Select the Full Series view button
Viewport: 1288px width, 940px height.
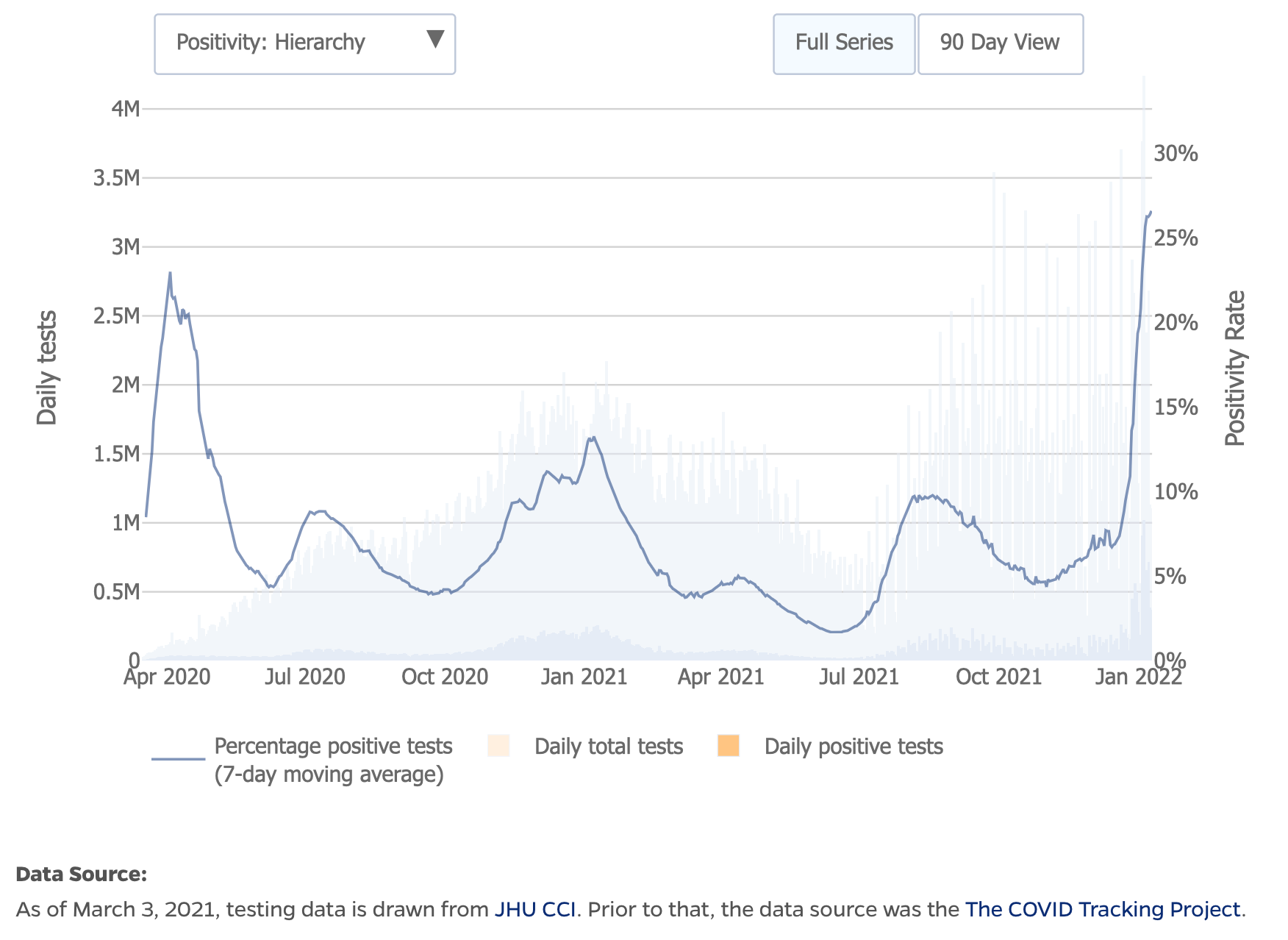coord(844,44)
